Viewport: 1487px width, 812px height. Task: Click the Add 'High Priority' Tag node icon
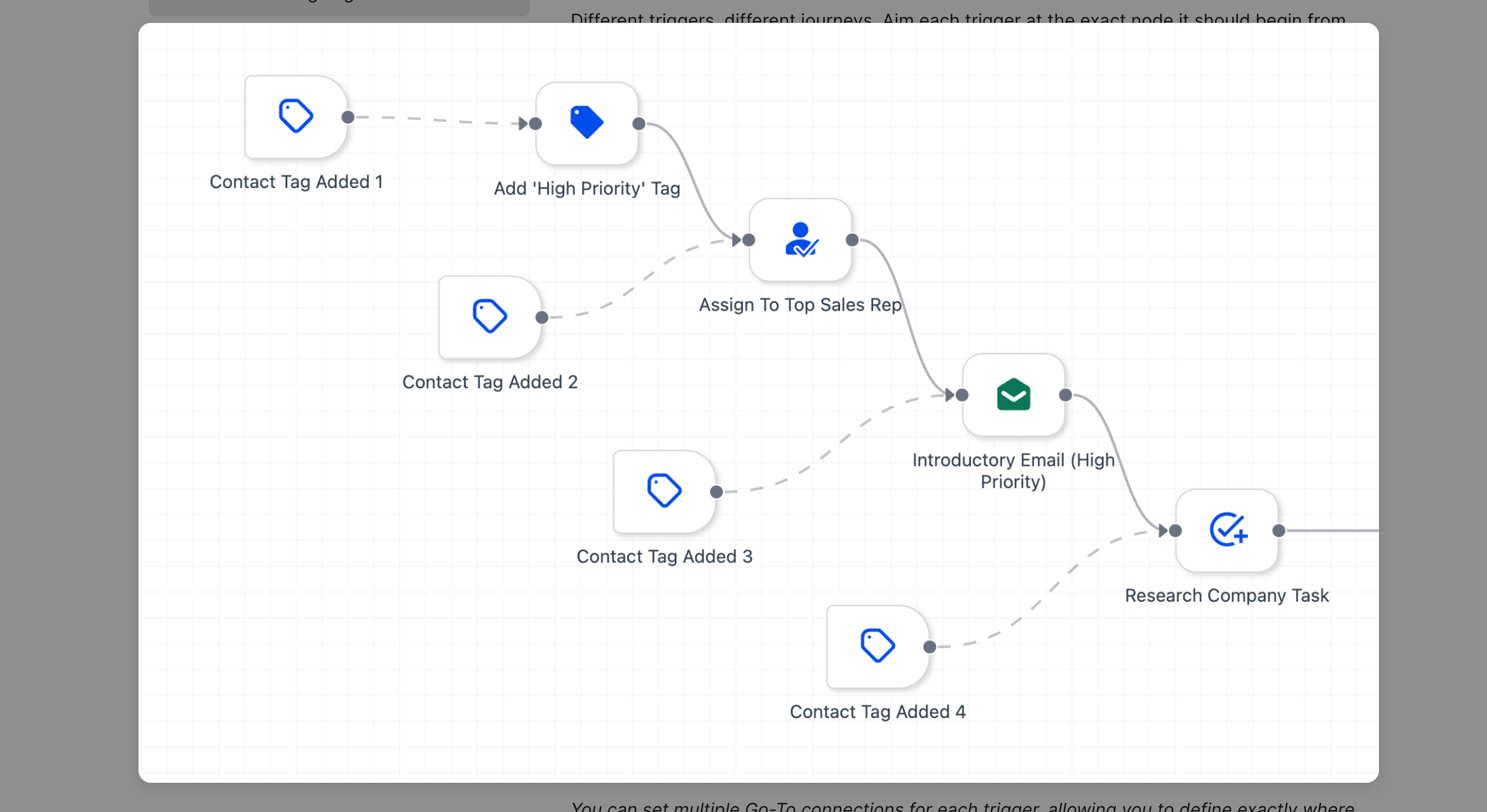[x=587, y=123]
